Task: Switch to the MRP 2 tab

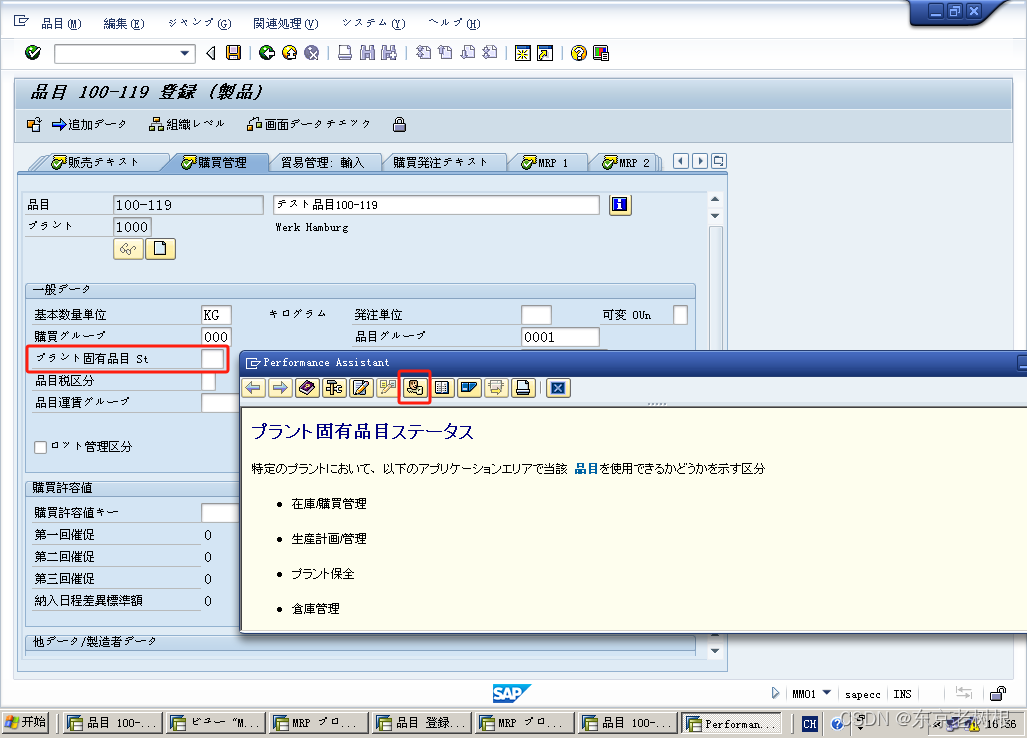Action: [x=626, y=162]
